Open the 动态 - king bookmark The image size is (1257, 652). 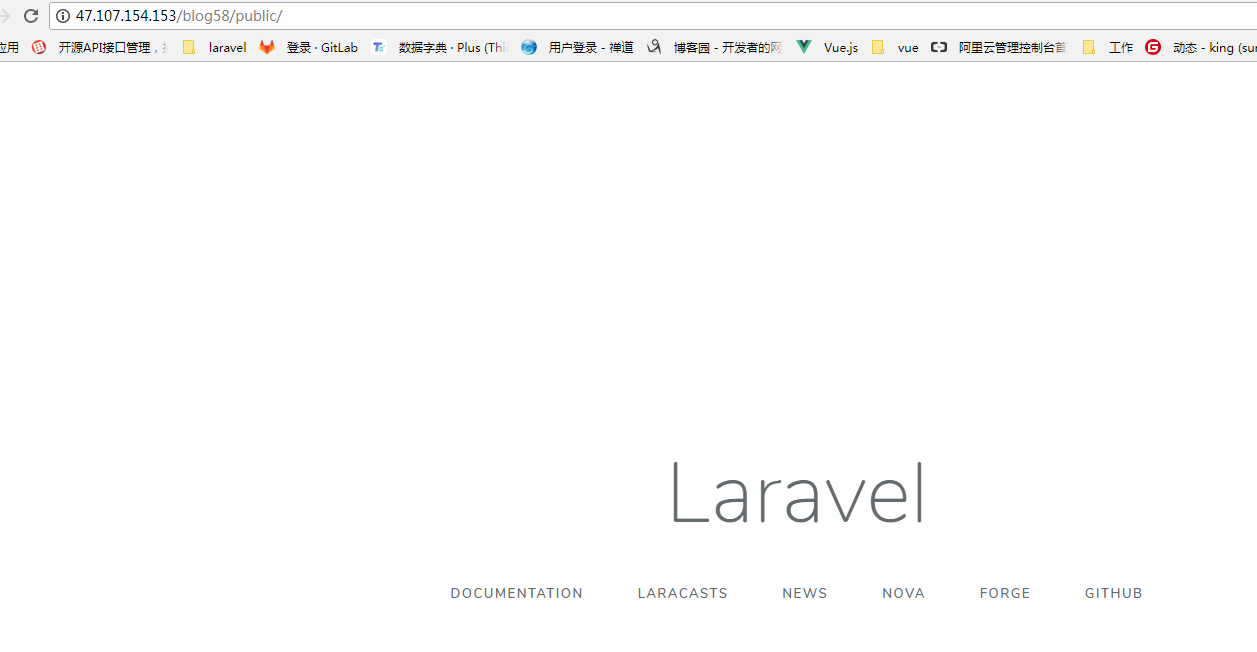(x=1200, y=47)
